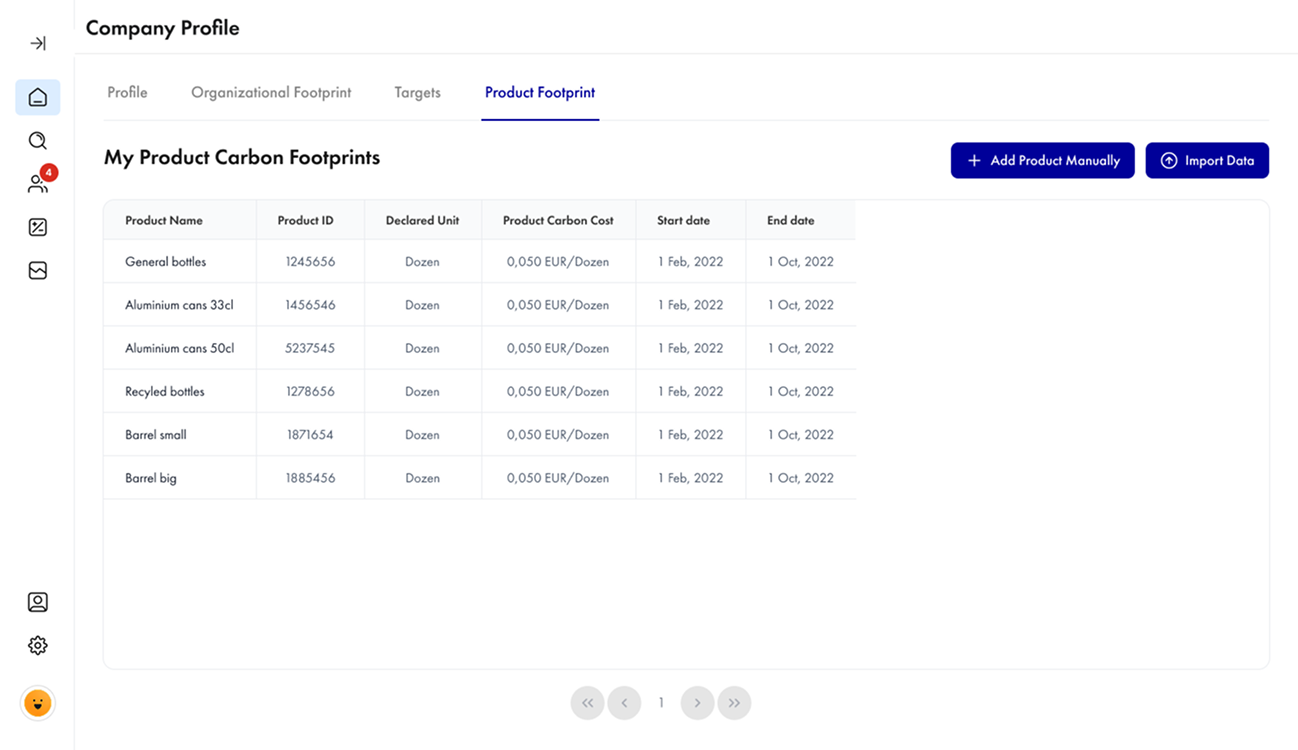Click the Product Carbon Cost column header
Screen dimensions: 1298x750
click(558, 220)
